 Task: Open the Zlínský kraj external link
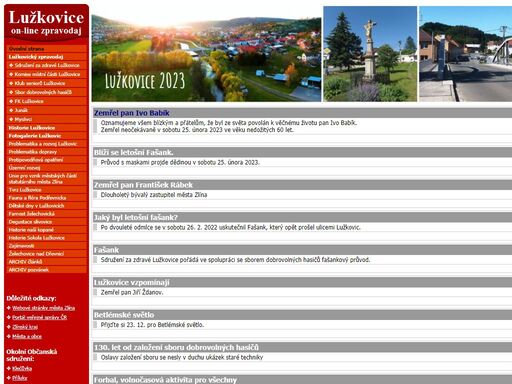[25, 327]
